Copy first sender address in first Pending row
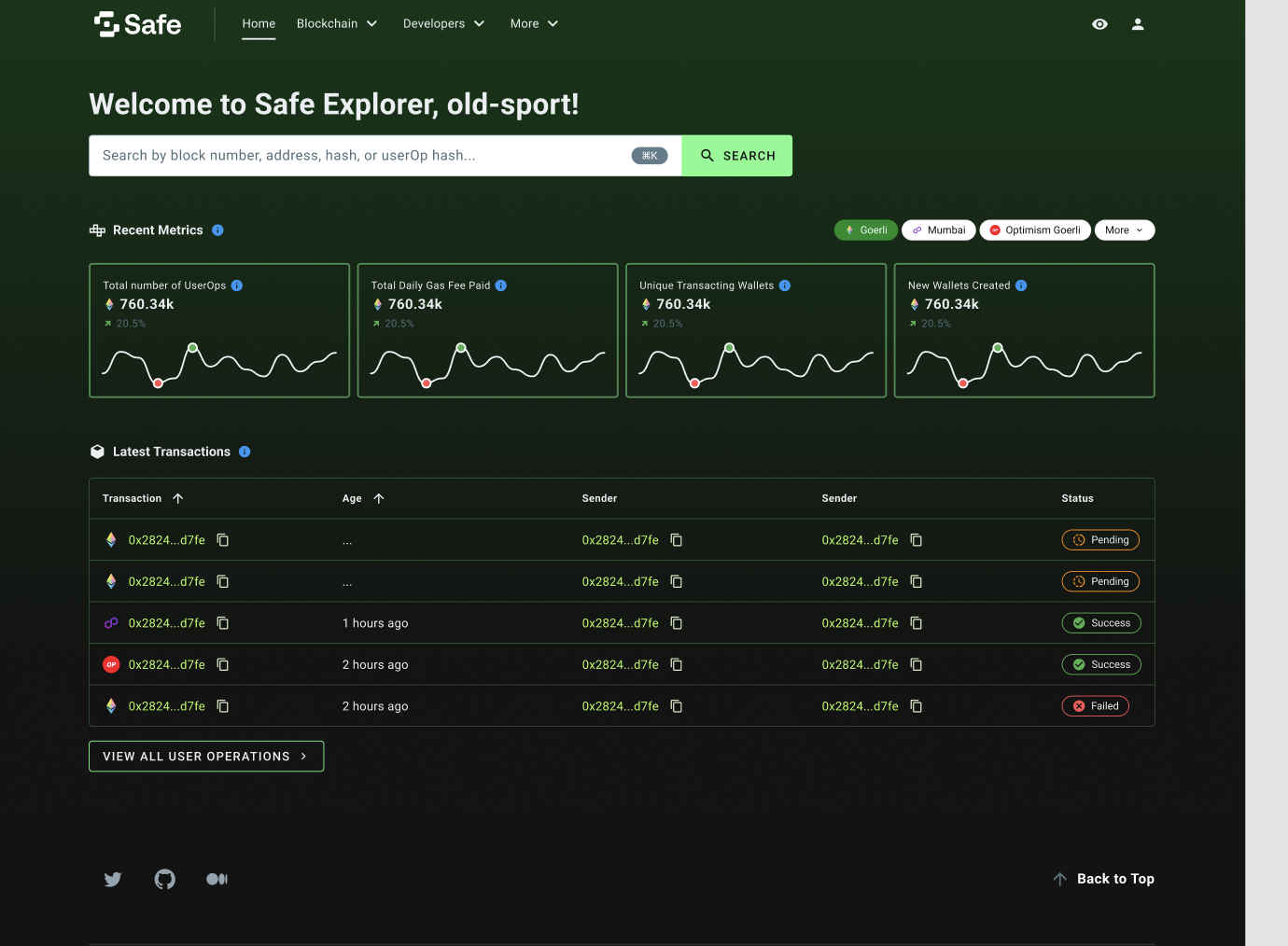The height and width of the screenshot is (946, 1288). point(677,540)
